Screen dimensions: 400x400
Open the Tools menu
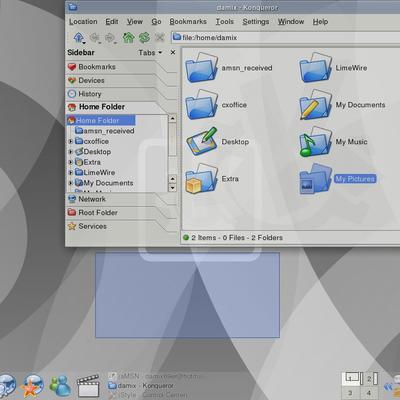click(x=225, y=22)
